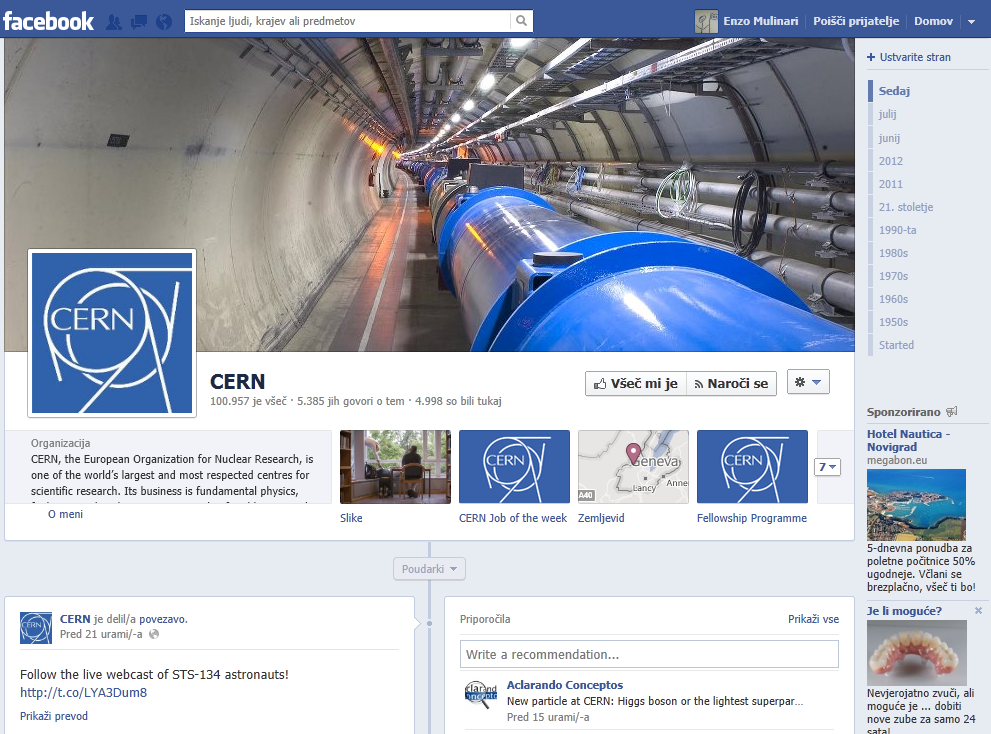The width and height of the screenshot is (991, 734).
Task: Open the Poudarki filter dropdown
Action: pyautogui.click(x=429, y=569)
